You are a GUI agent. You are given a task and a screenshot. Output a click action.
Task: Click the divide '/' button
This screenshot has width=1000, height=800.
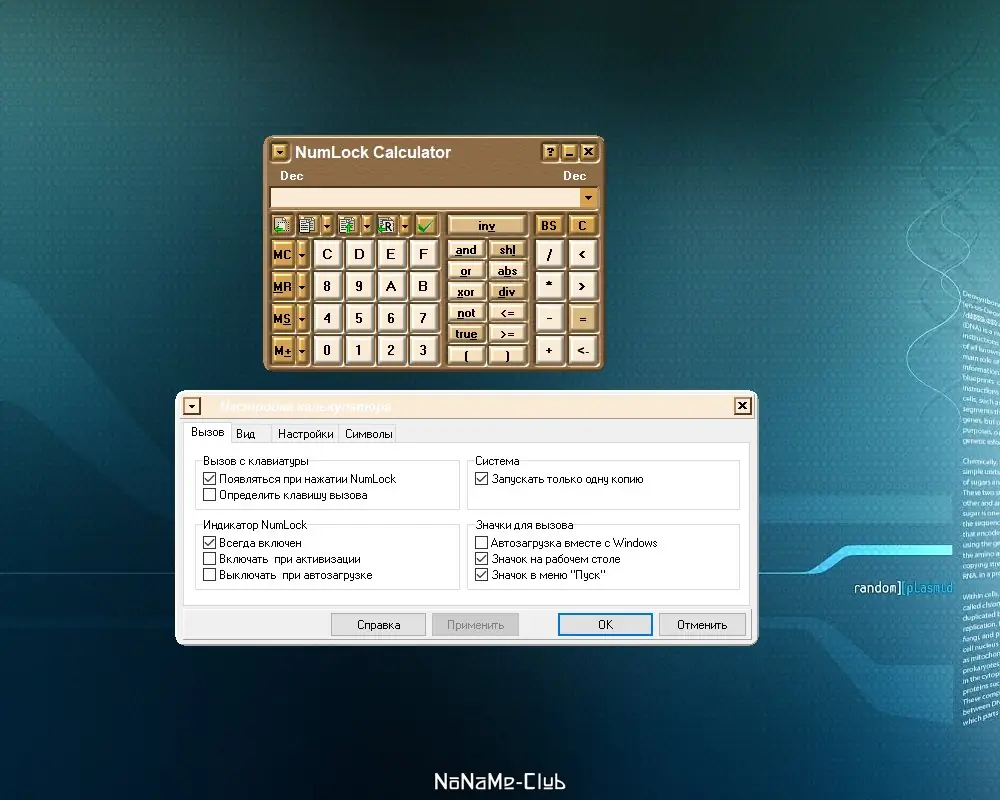coord(549,255)
